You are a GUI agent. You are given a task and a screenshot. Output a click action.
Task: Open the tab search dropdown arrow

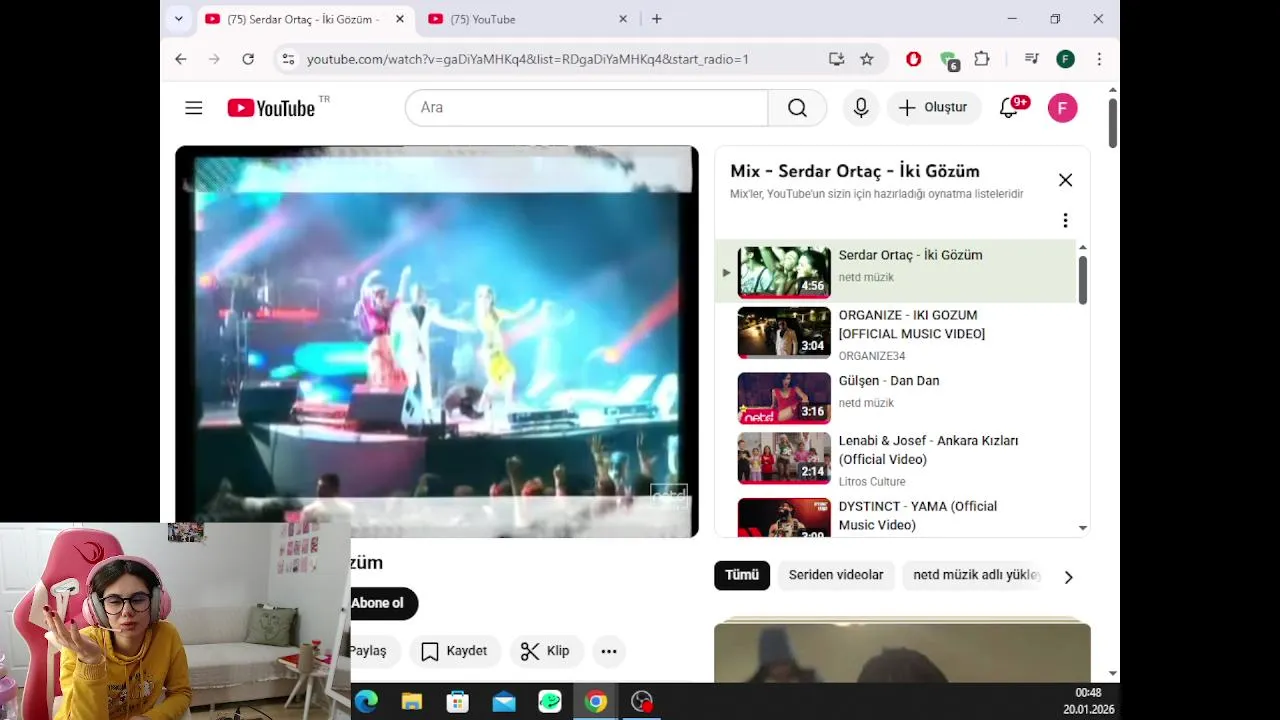tap(178, 19)
